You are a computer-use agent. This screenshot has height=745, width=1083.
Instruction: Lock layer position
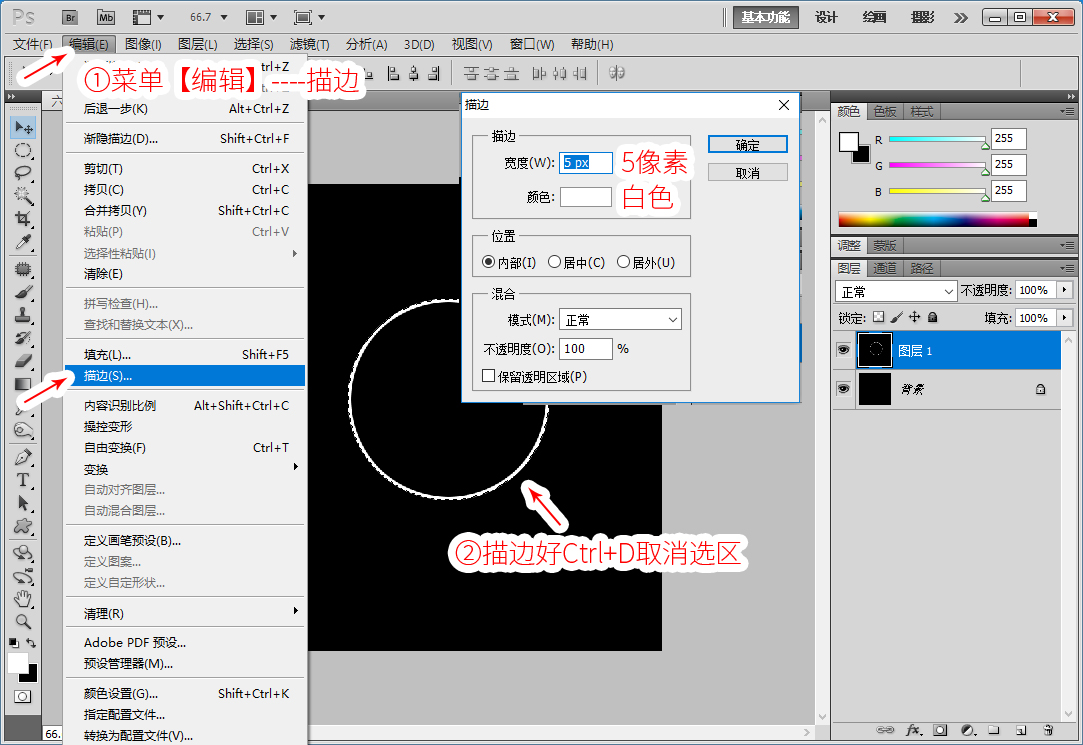click(914, 317)
